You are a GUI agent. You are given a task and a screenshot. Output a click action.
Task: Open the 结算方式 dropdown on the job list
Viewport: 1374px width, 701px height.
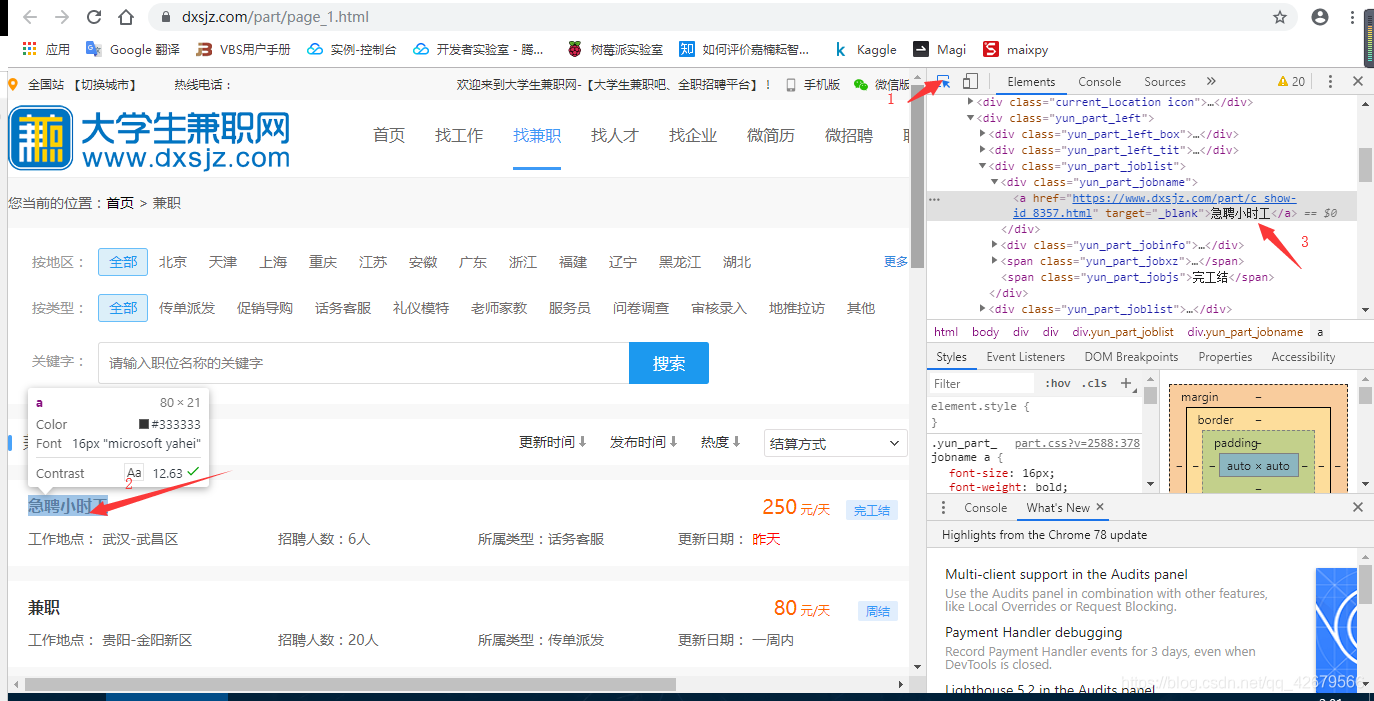(x=835, y=442)
